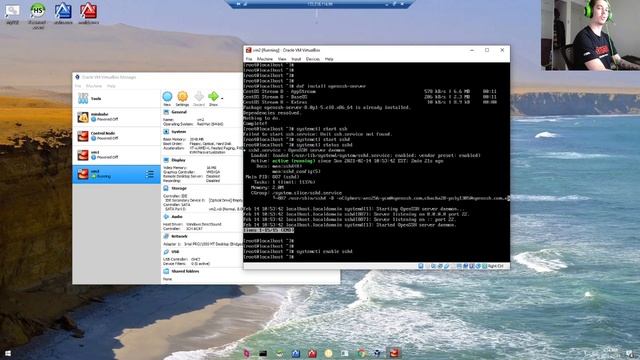Click hard disk activity icon in VM status bar
Screen dimensions: 640x360
pyautogui.click(x=420, y=266)
